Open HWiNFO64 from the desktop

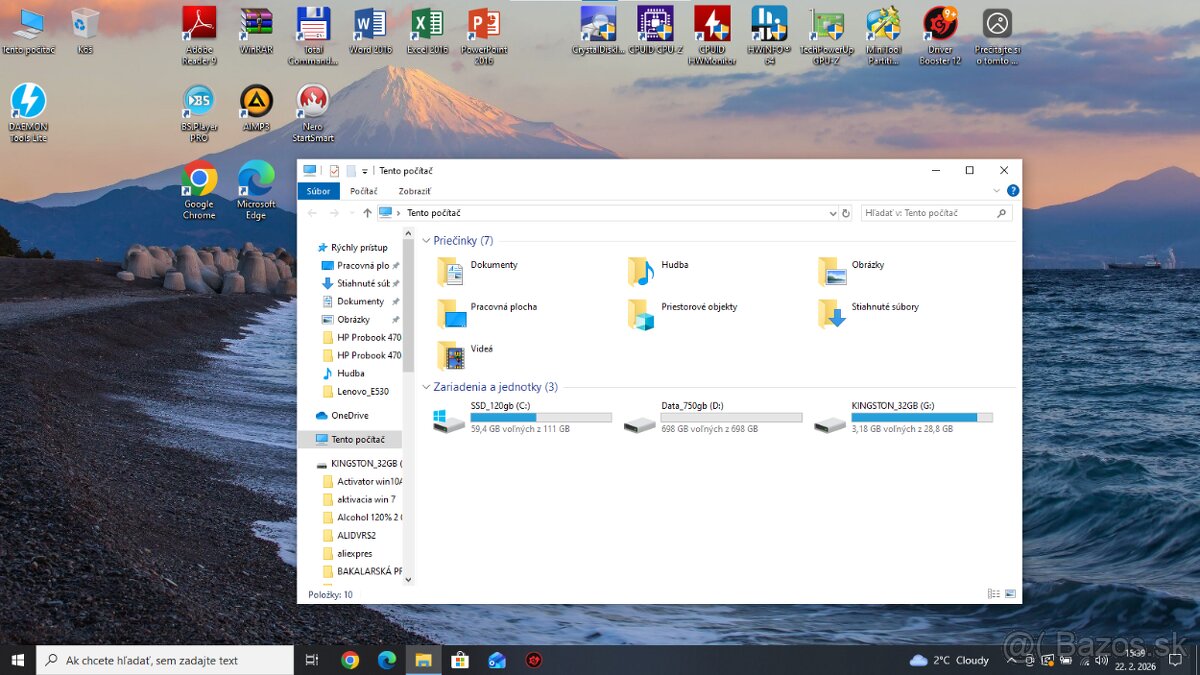(x=769, y=25)
